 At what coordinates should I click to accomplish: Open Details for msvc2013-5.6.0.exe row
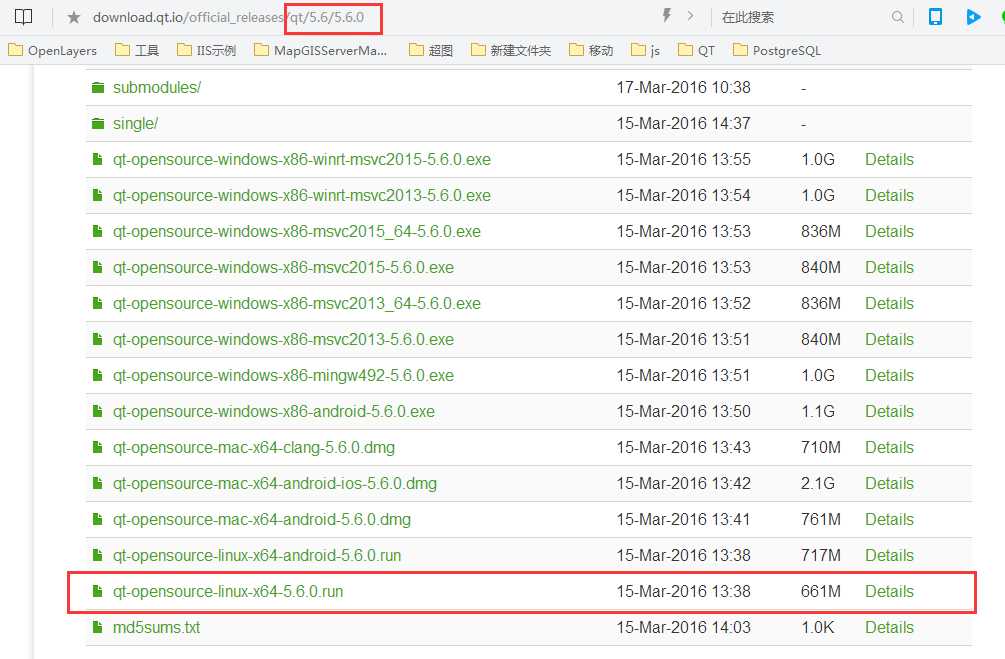tap(889, 338)
